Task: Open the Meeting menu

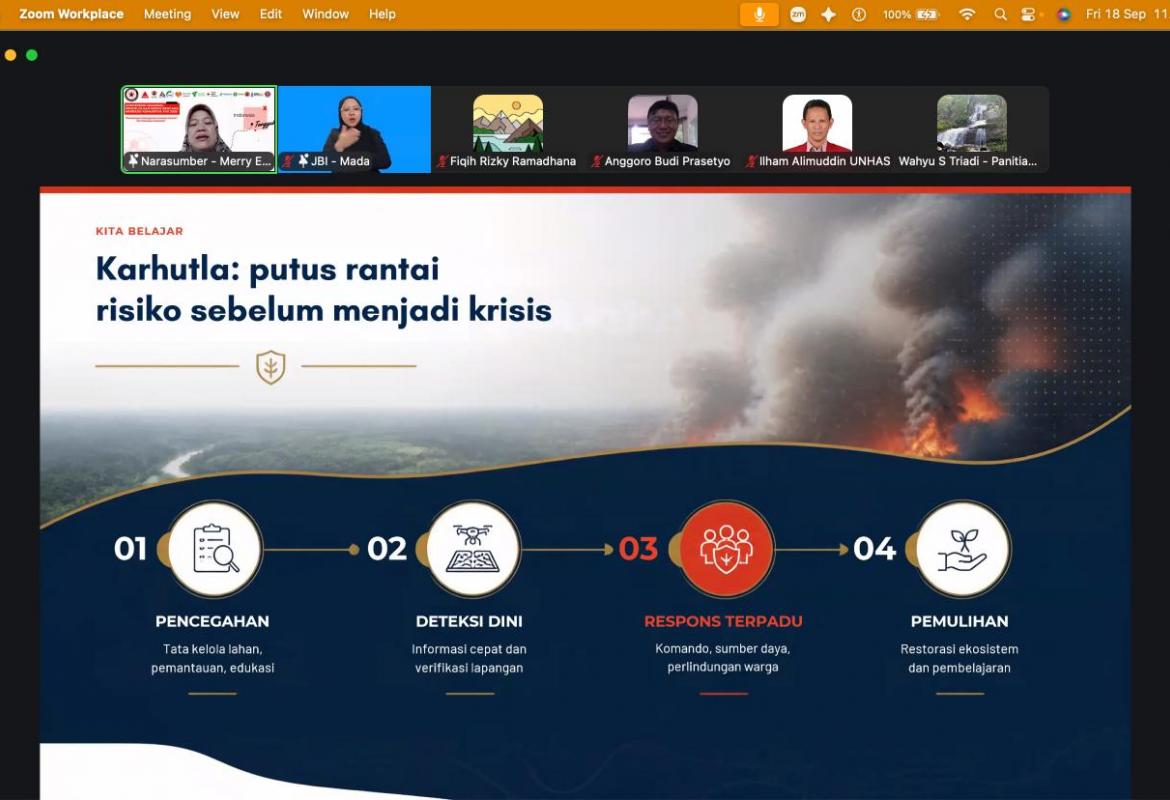Action: 167,14
